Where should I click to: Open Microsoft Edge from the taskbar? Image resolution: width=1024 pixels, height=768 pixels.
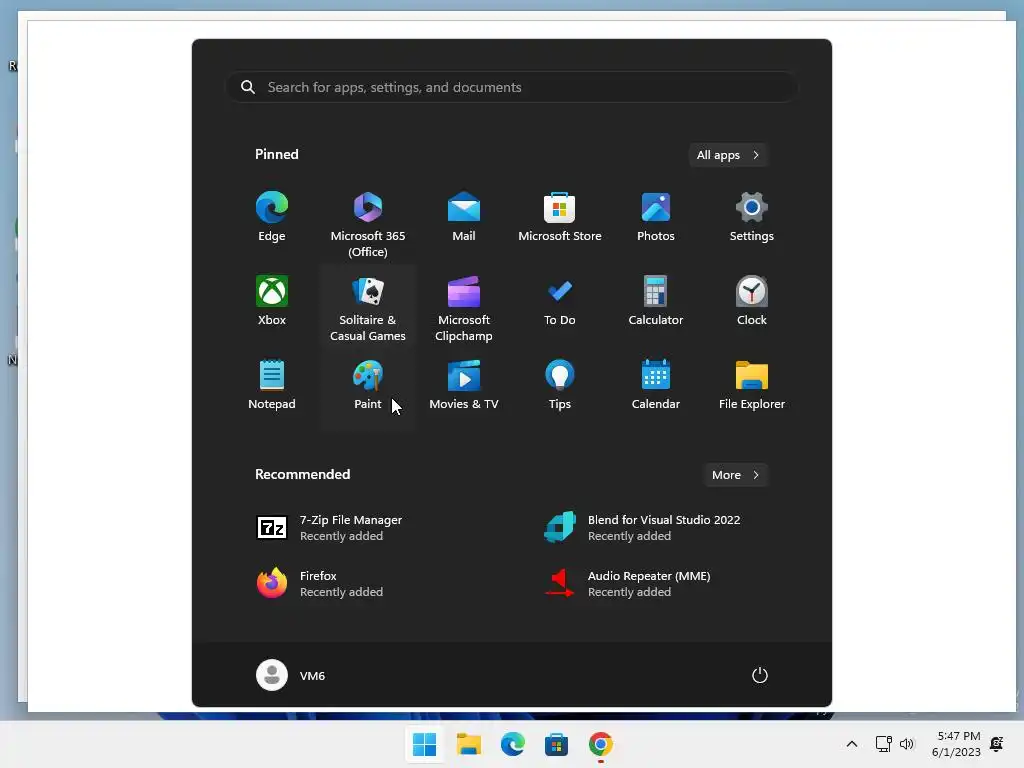(513, 744)
